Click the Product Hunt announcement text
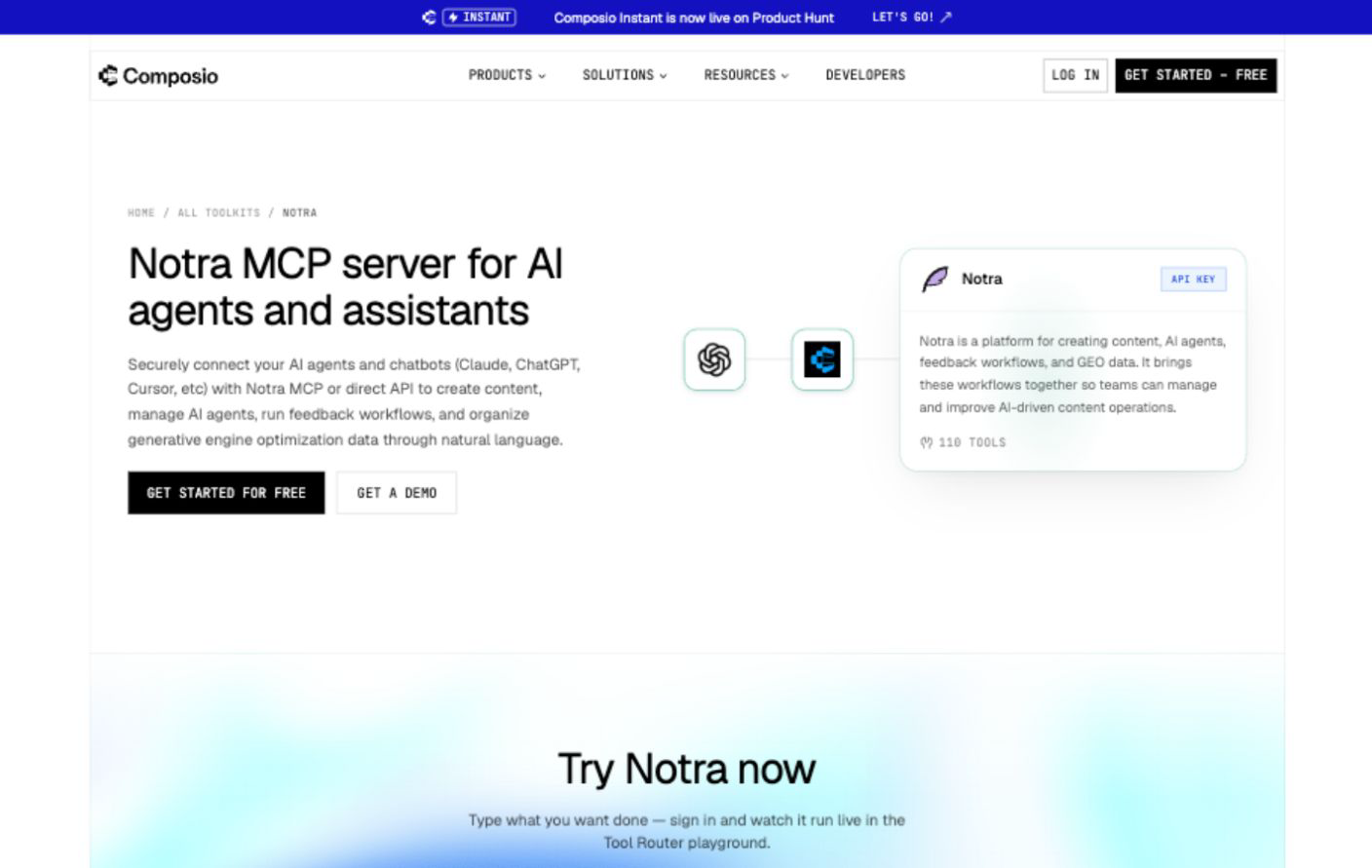The width and height of the screenshot is (1372, 868). (x=694, y=18)
